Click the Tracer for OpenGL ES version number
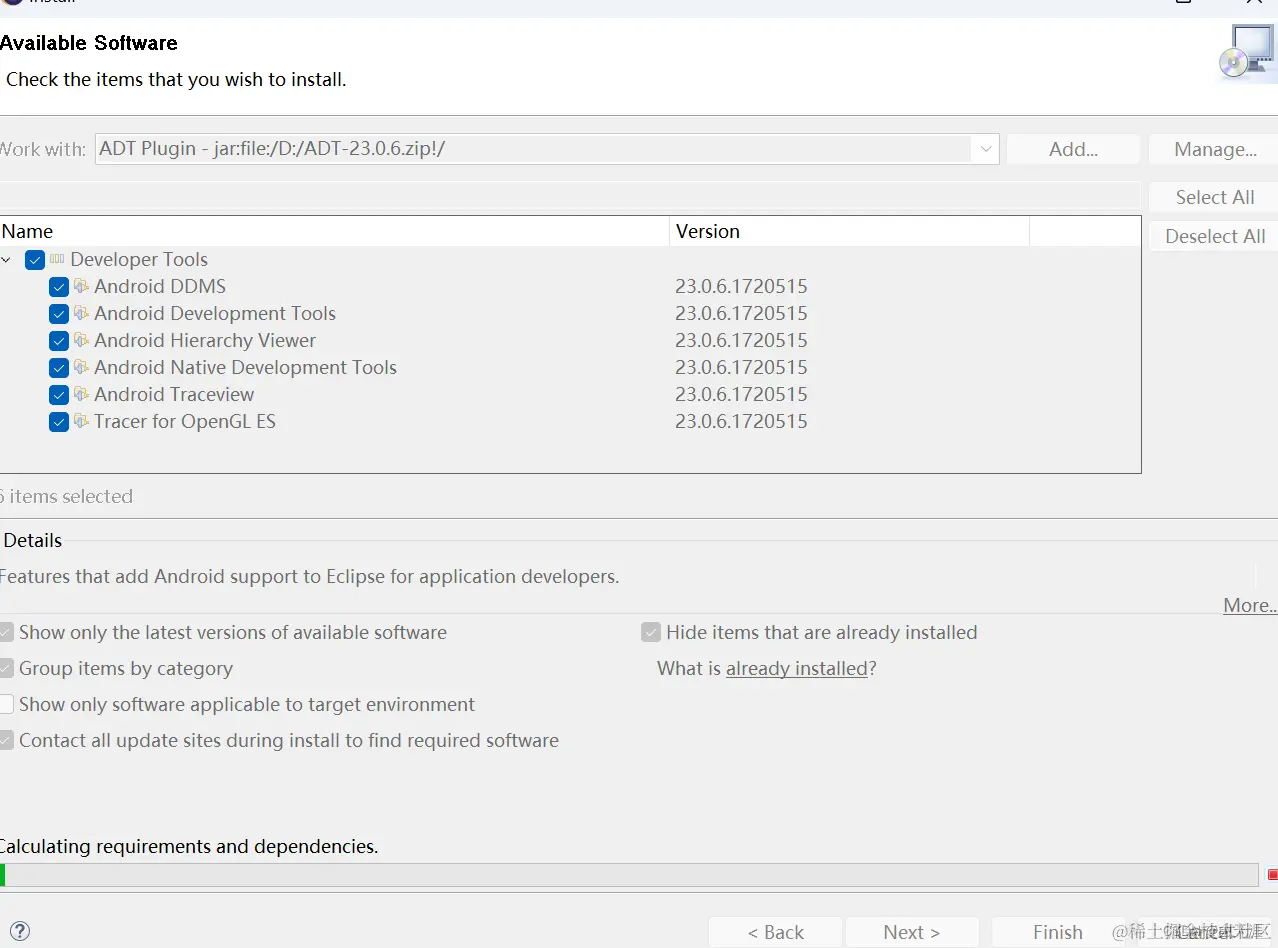The height and width of the screenshot is (948, 1278). [x=741, y=422]
